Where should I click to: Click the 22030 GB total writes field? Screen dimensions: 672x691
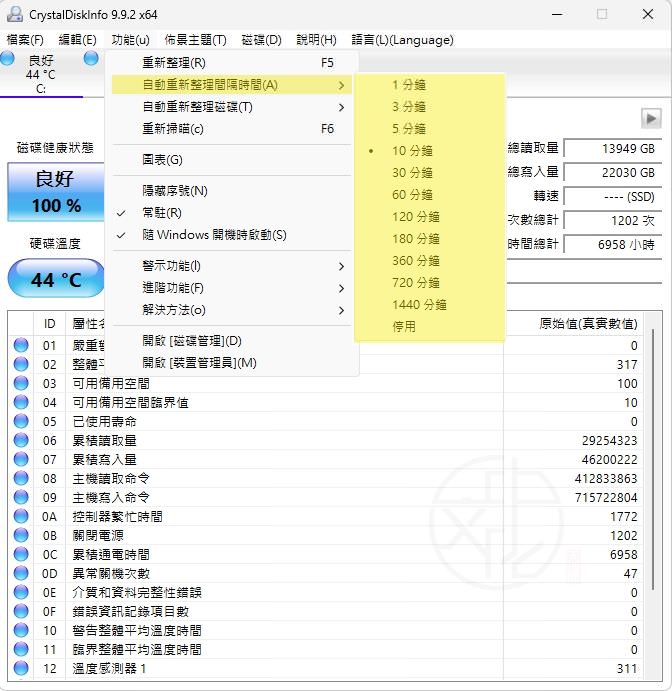pyautogui.click(x=613, y=172)
